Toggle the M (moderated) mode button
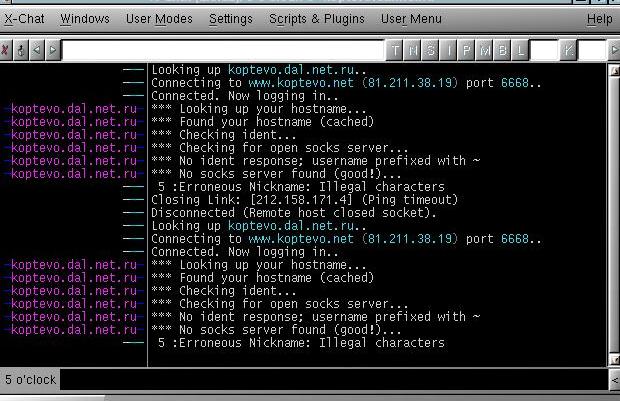This screenshot has width=620, height=401. (484, 50)
